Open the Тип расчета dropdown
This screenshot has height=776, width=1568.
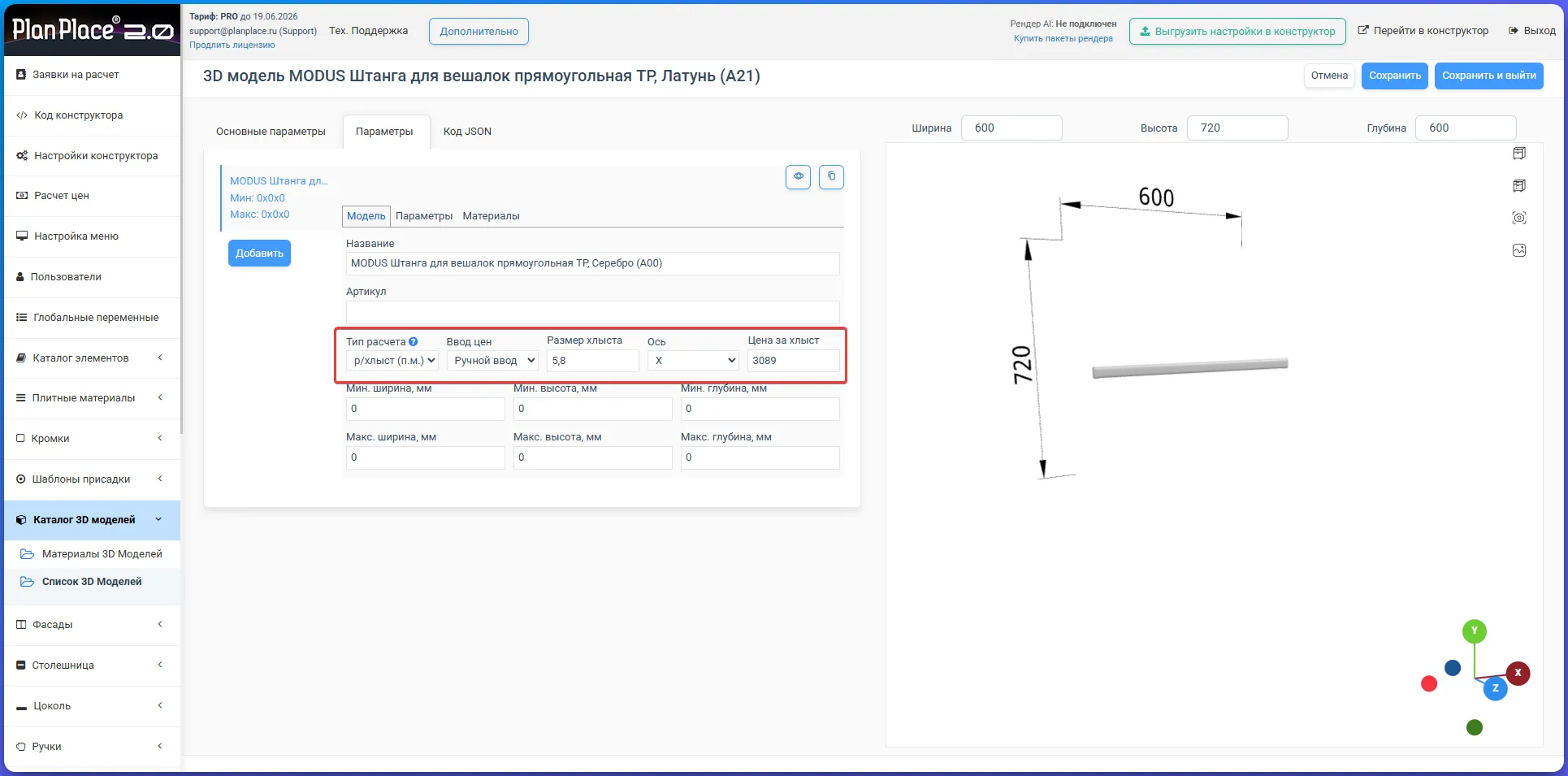(392, 361)
